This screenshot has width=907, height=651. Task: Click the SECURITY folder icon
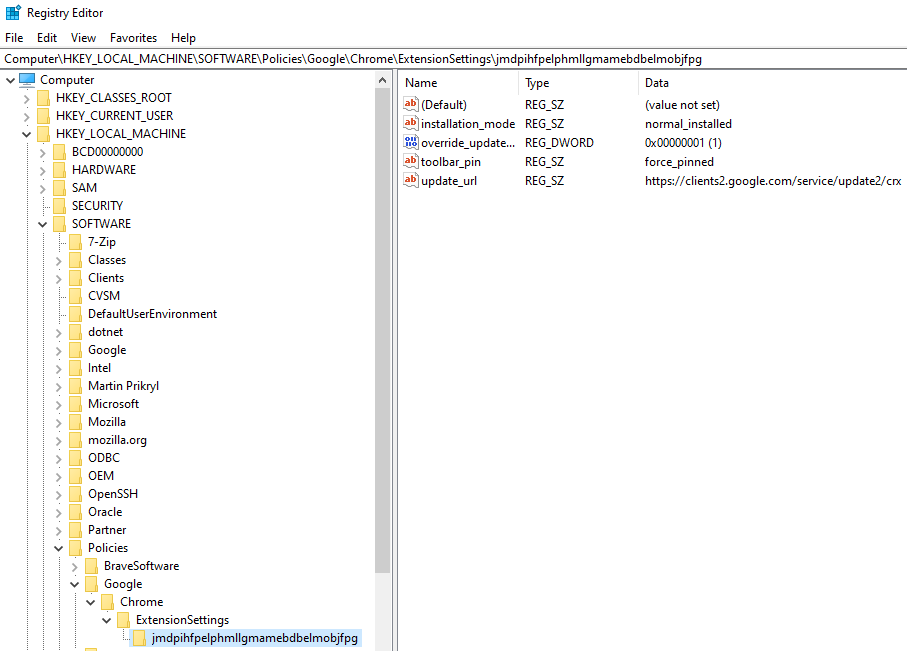60,205
